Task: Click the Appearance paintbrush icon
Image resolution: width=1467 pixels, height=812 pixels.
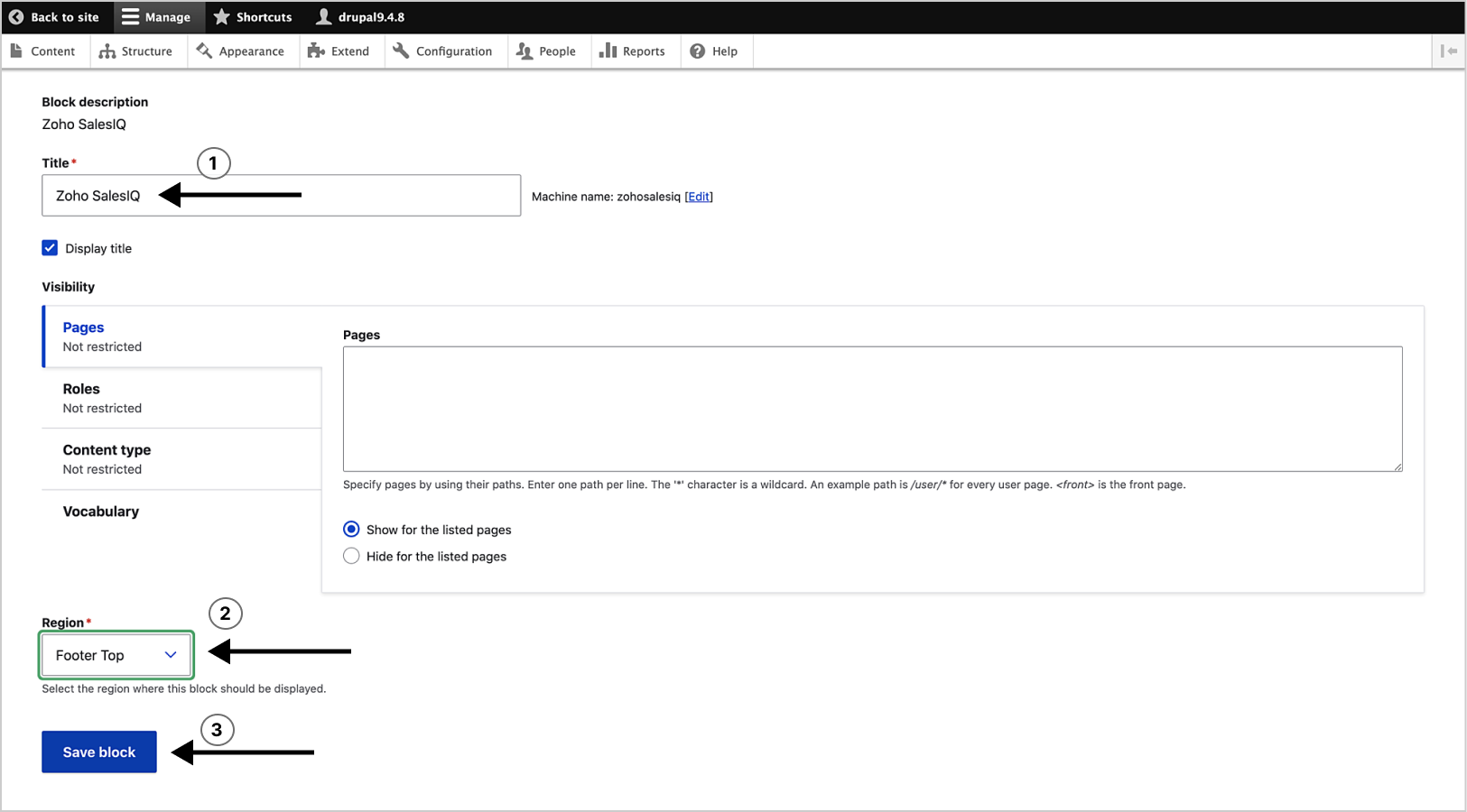Action: (x=205, y=51)
